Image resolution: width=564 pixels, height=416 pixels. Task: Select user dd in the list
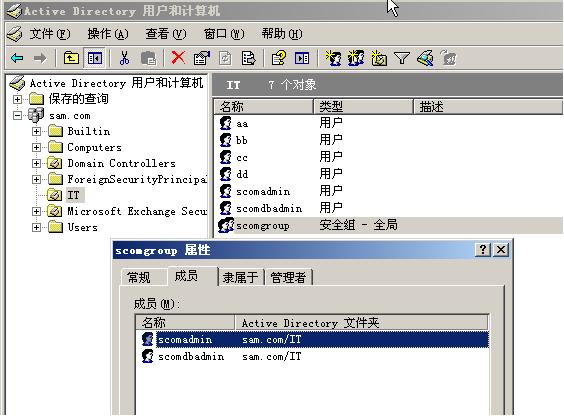(242, 174)
